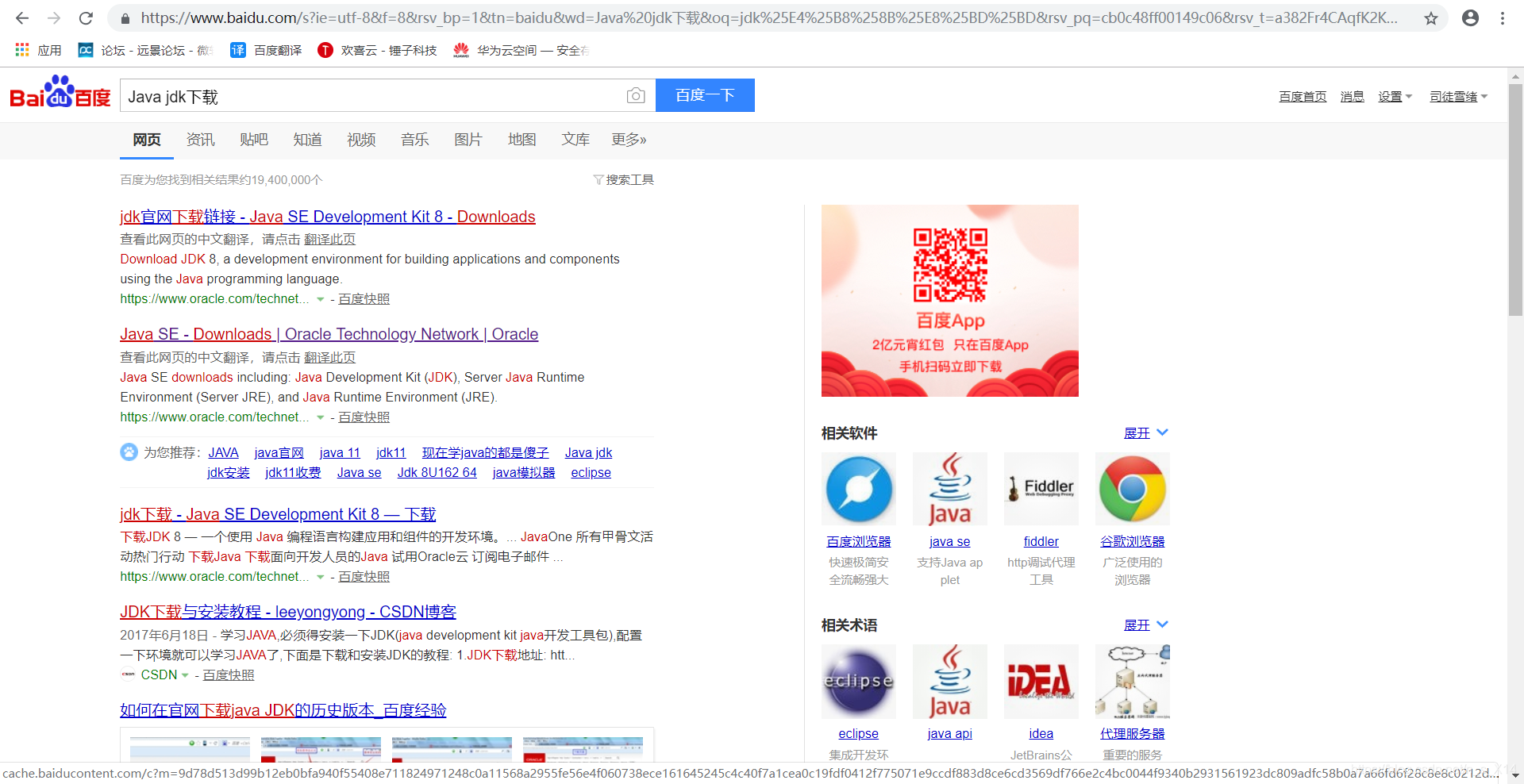Open 设置 dropdown

1395,97
